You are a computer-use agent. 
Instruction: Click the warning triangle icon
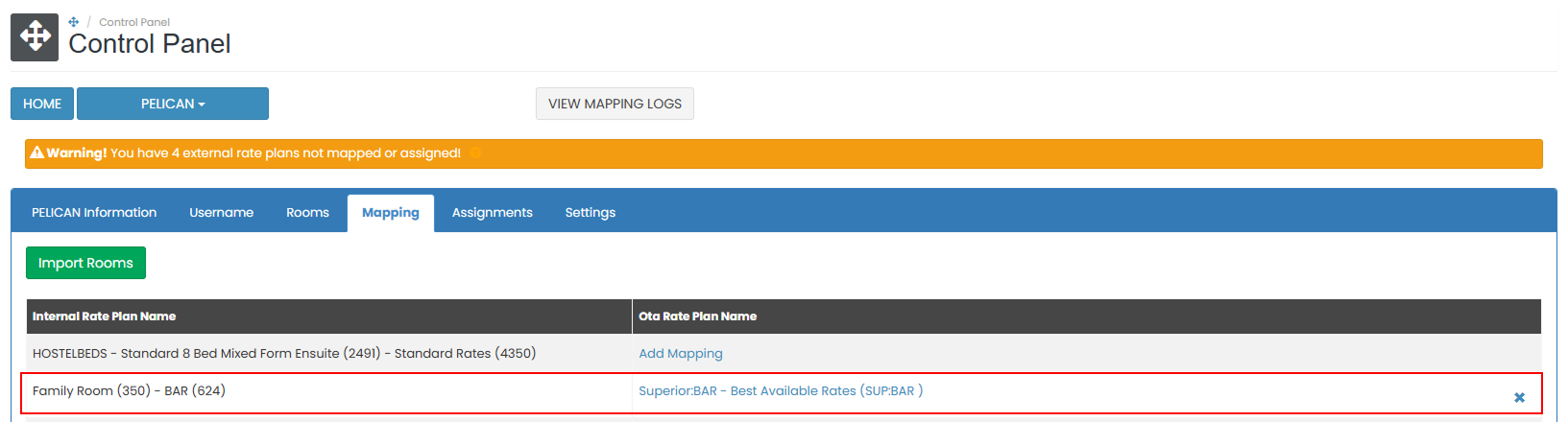[37, 152]
